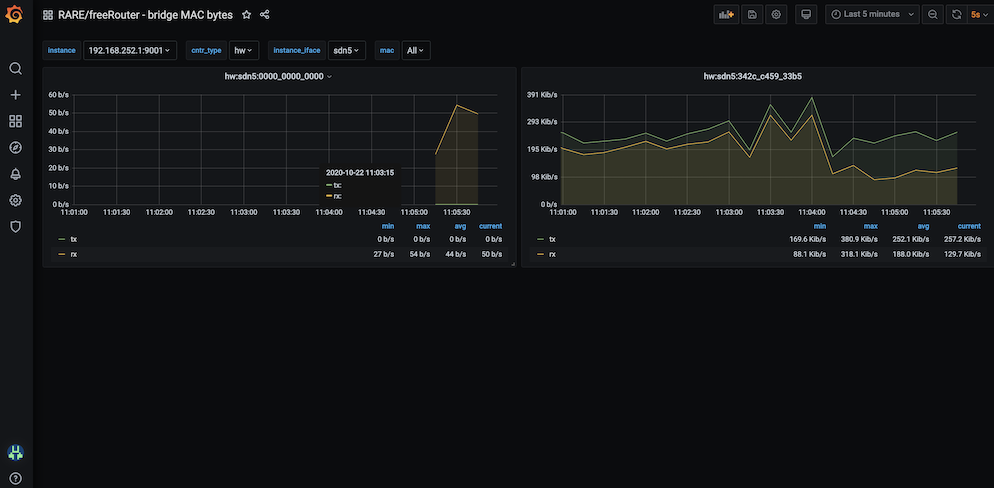Image resolution: width=994 pixels, height=488 pixels.
Task: Open the Configuration gear in sidebar
Action: 16,200
